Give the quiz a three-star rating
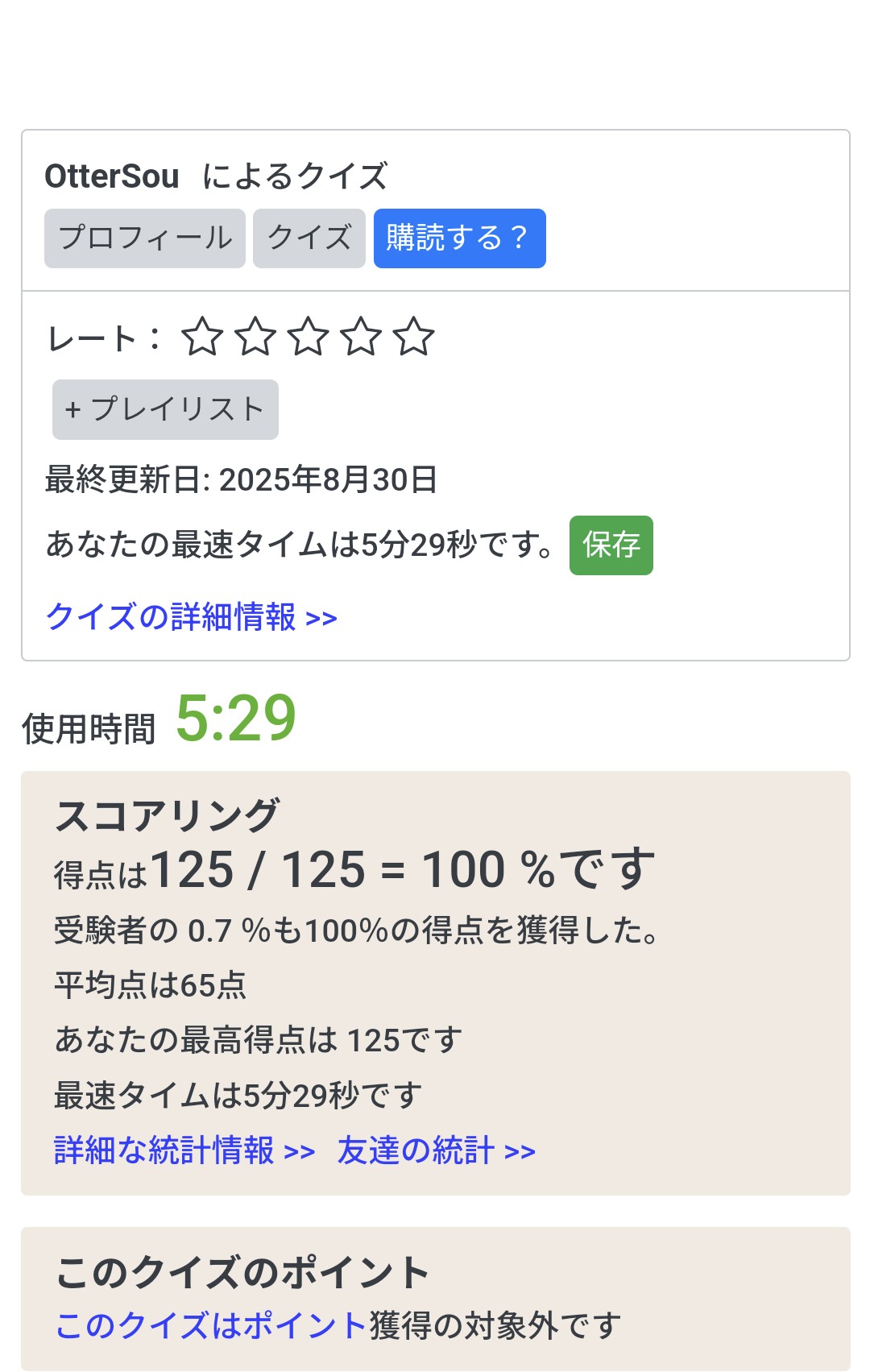Screen dimensions: 870x1372 (309, 337)
